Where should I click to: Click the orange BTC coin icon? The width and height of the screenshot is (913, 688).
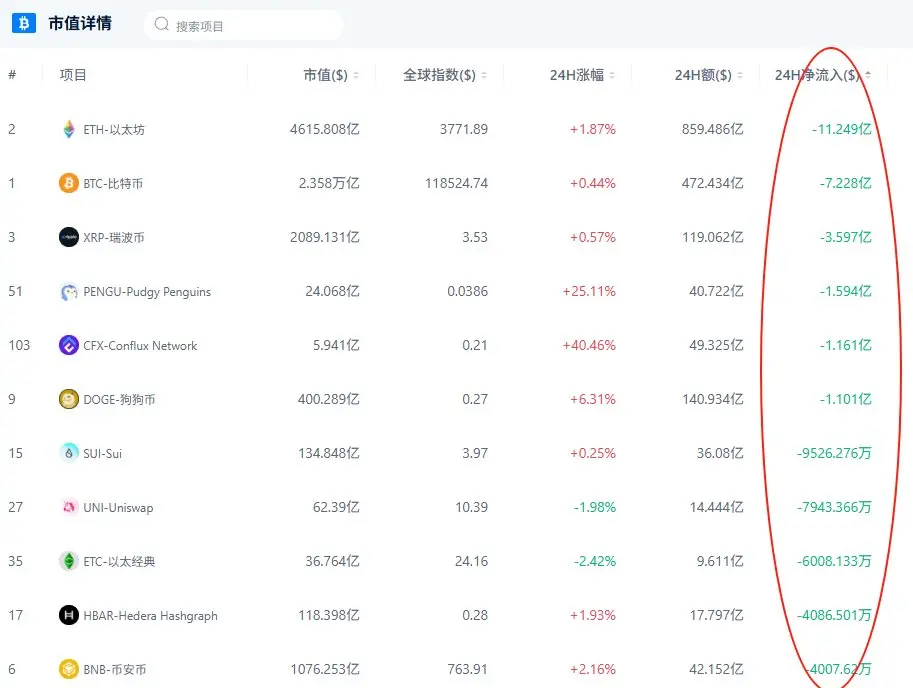point(69,183)
